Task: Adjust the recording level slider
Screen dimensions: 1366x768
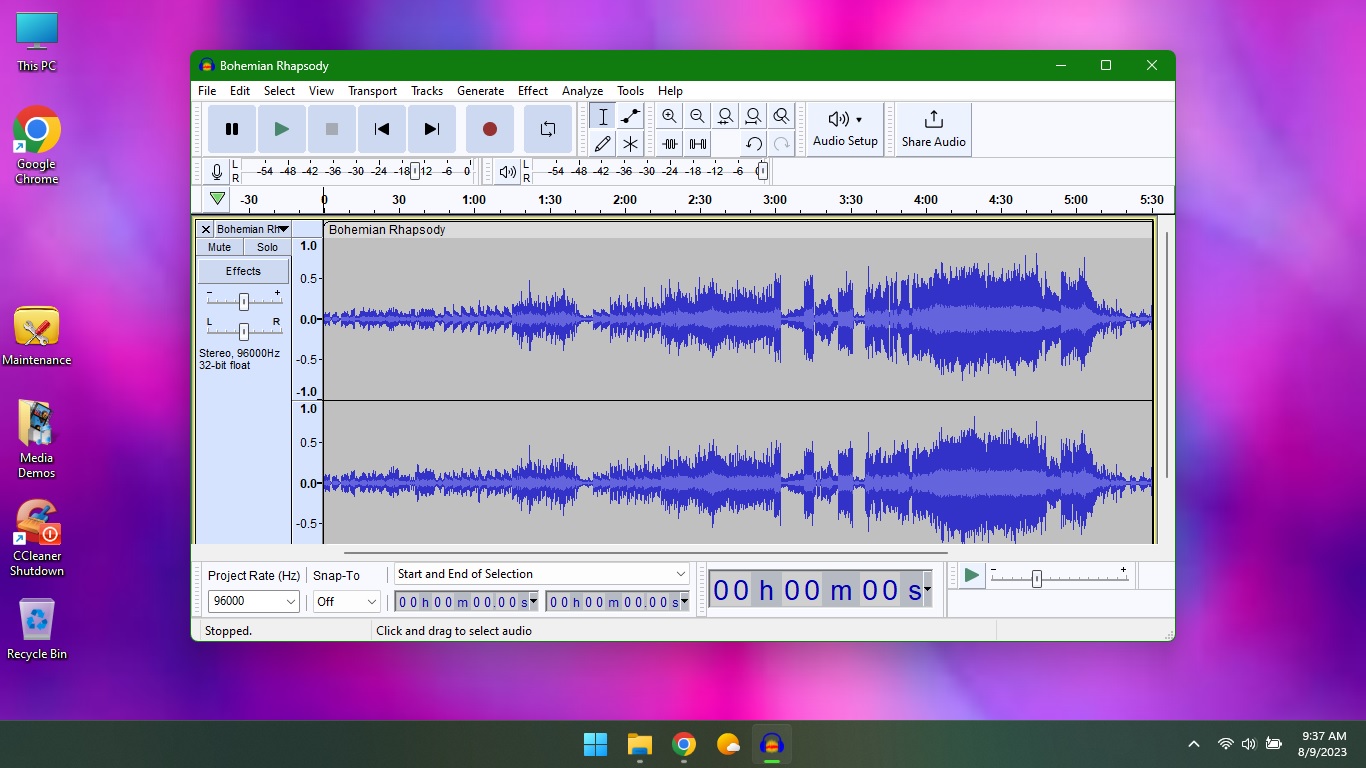Action: point(414,171)
